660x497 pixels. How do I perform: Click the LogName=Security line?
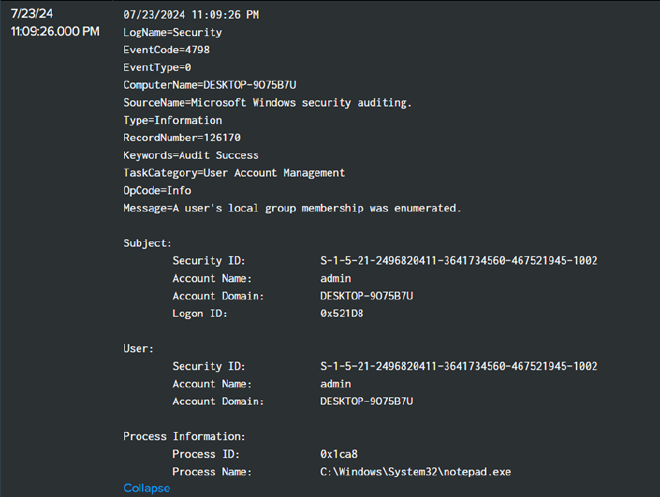click(x=172, y=33)
